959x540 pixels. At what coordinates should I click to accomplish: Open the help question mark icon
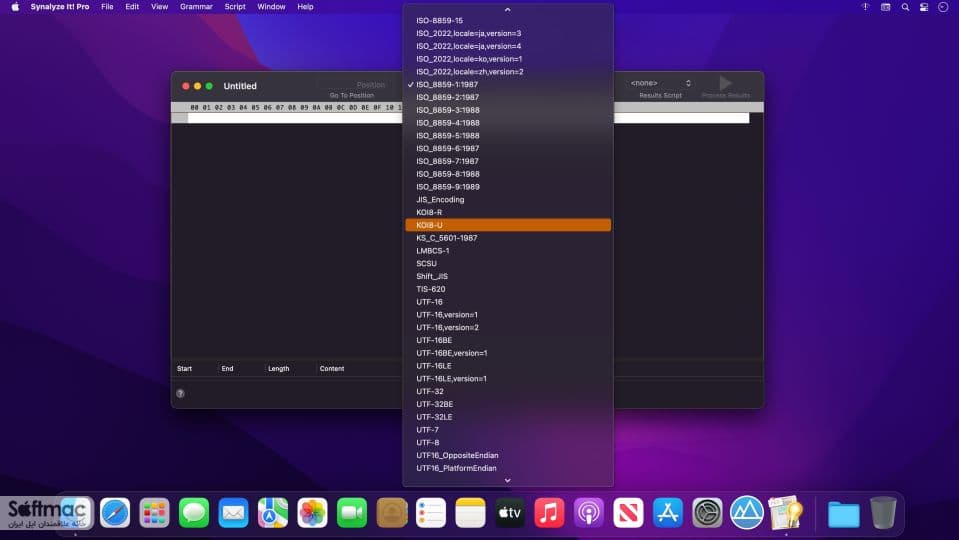[180, 393]
